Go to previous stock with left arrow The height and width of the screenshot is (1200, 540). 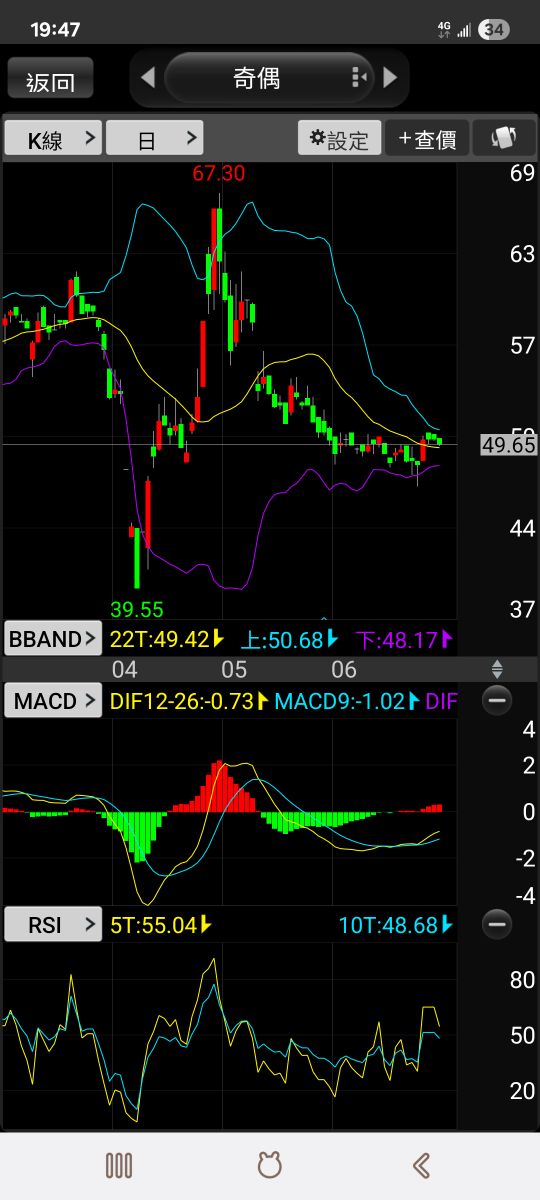[x=148, y=78]
